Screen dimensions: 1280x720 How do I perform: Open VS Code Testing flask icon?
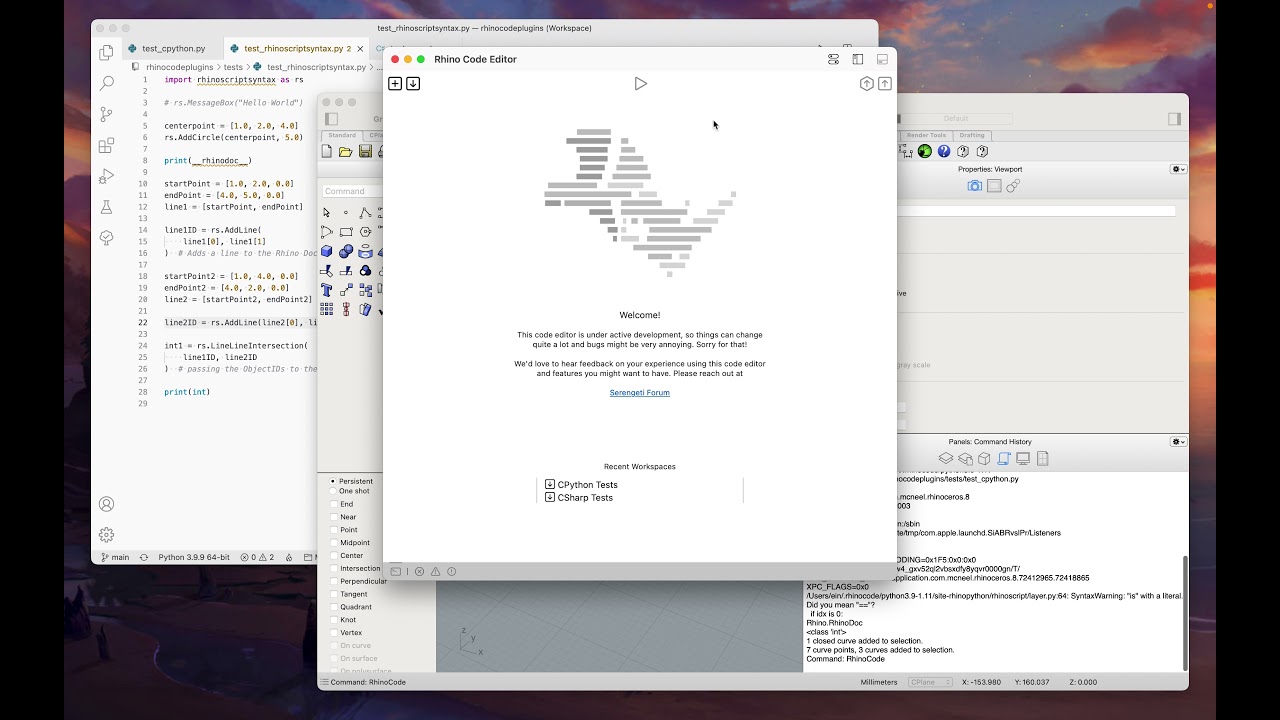pyautogui.click(x=107, y=208)
